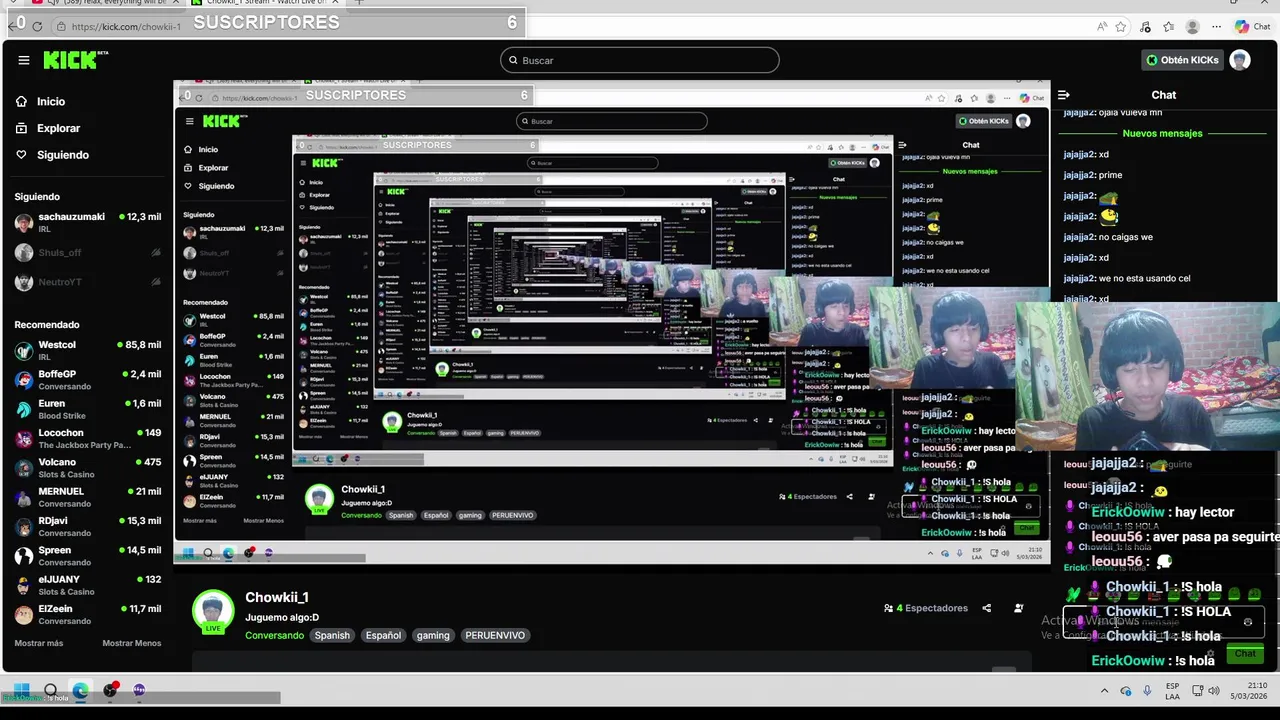Open sachauzumaki's channel in the Siguiendo list
Image resolution: width=1280 pixels, height=720 pixels.
[x=88, y=223]
